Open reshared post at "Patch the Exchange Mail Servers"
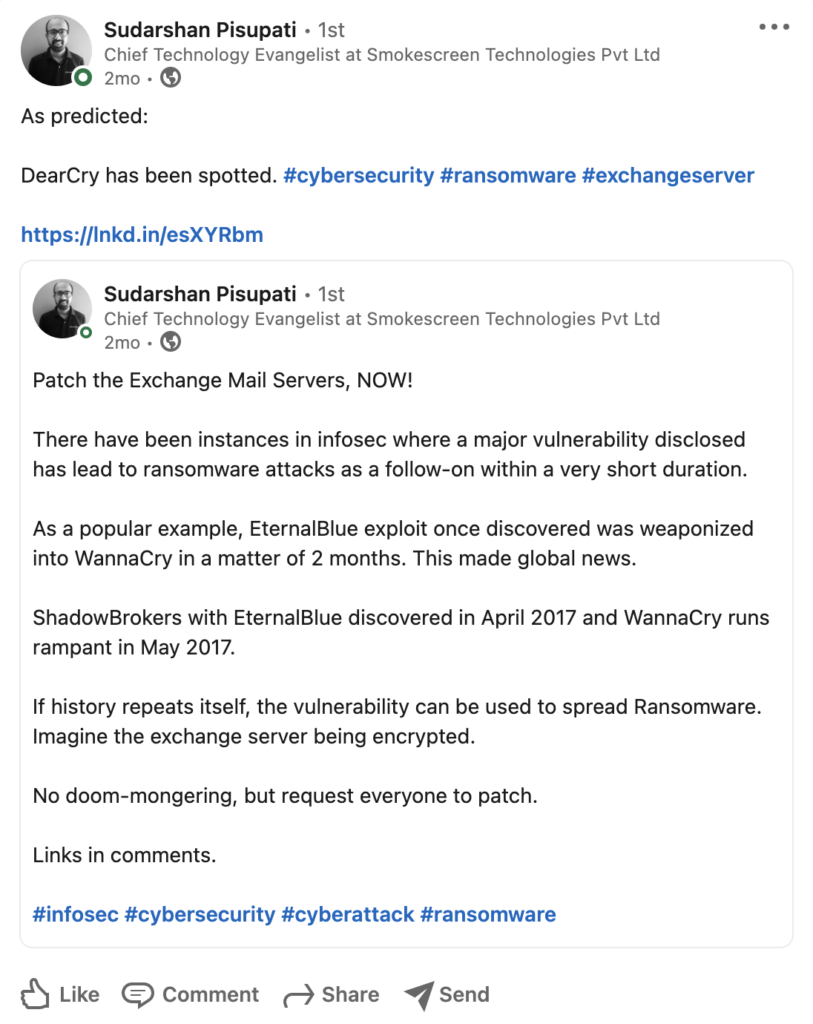813x1024 pixels. (x=223, y=380)
